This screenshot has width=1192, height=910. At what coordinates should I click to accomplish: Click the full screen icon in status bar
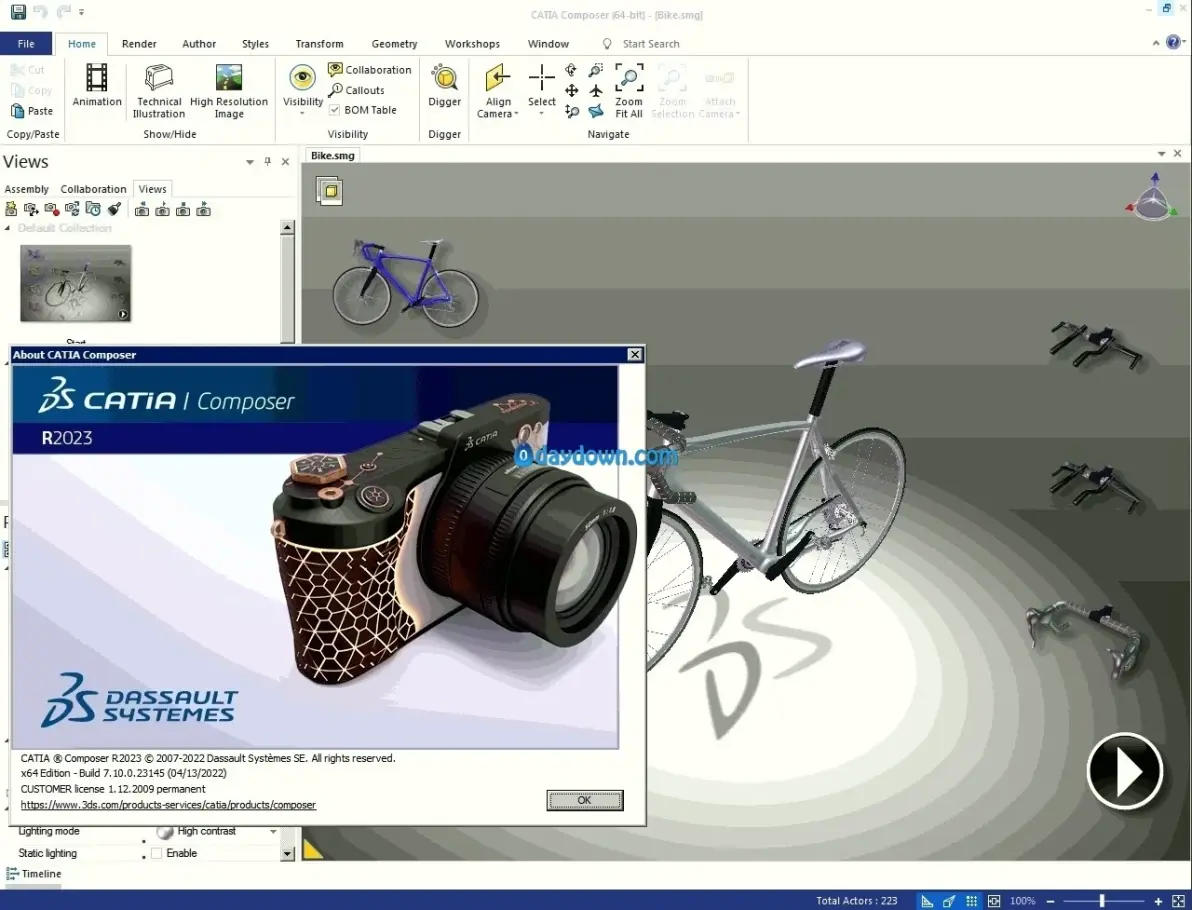[x=1179, y=901]
